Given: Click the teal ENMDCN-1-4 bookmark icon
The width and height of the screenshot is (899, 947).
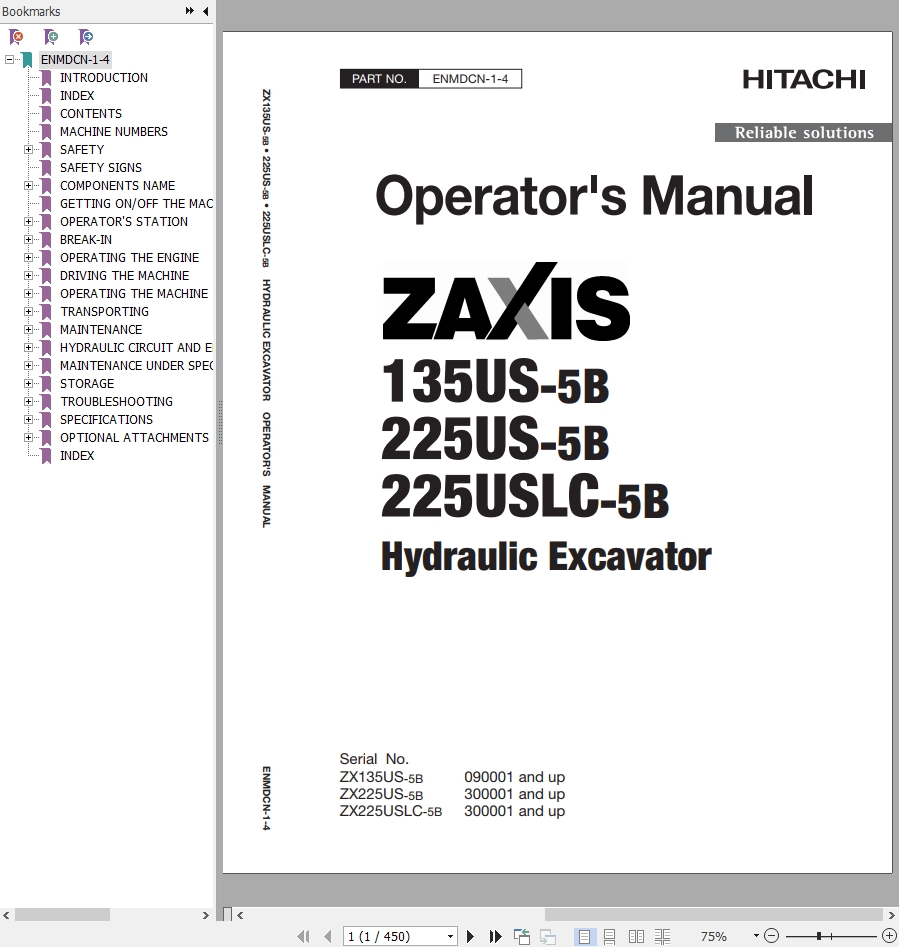Looking at the screenshot, I should tap(27, 59).
